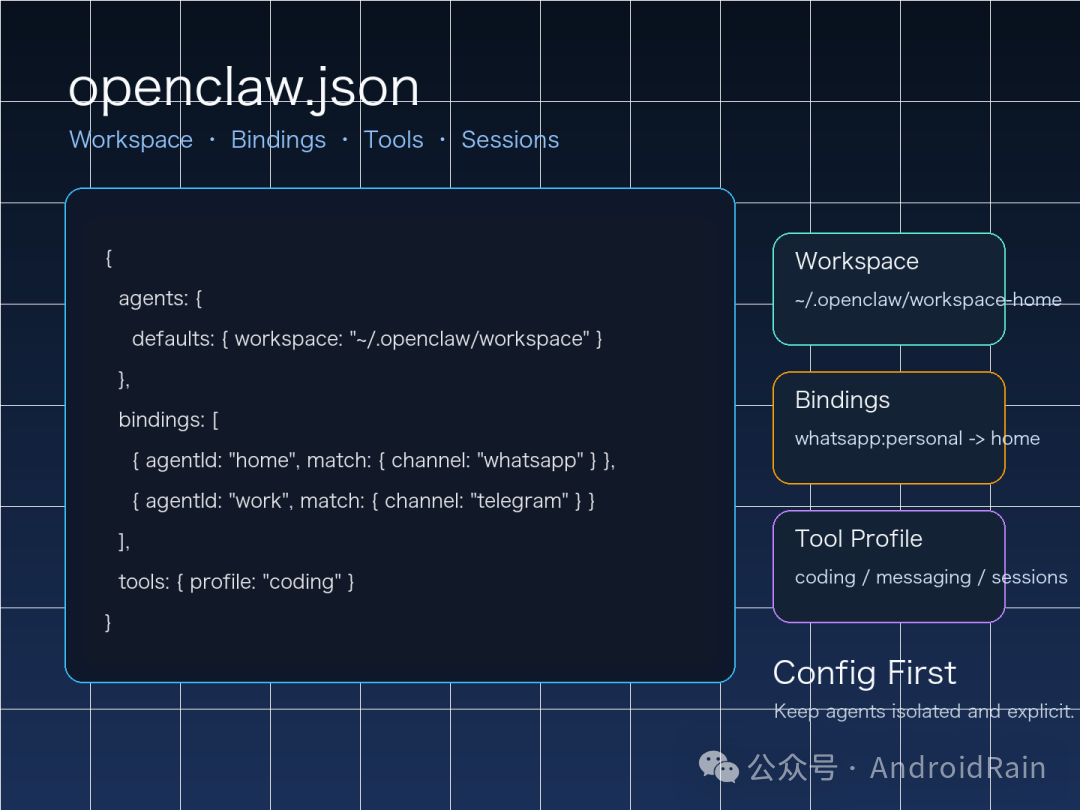
Task: Click the Tools link in the header
Action: [393, 140]
